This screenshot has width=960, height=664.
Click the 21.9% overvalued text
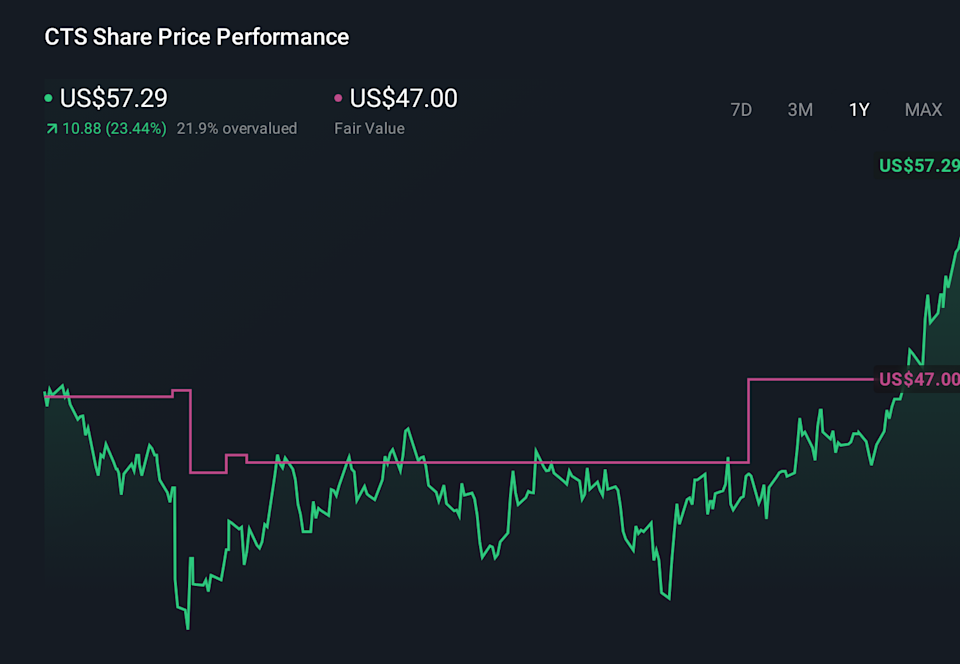(x=237, y=128)
